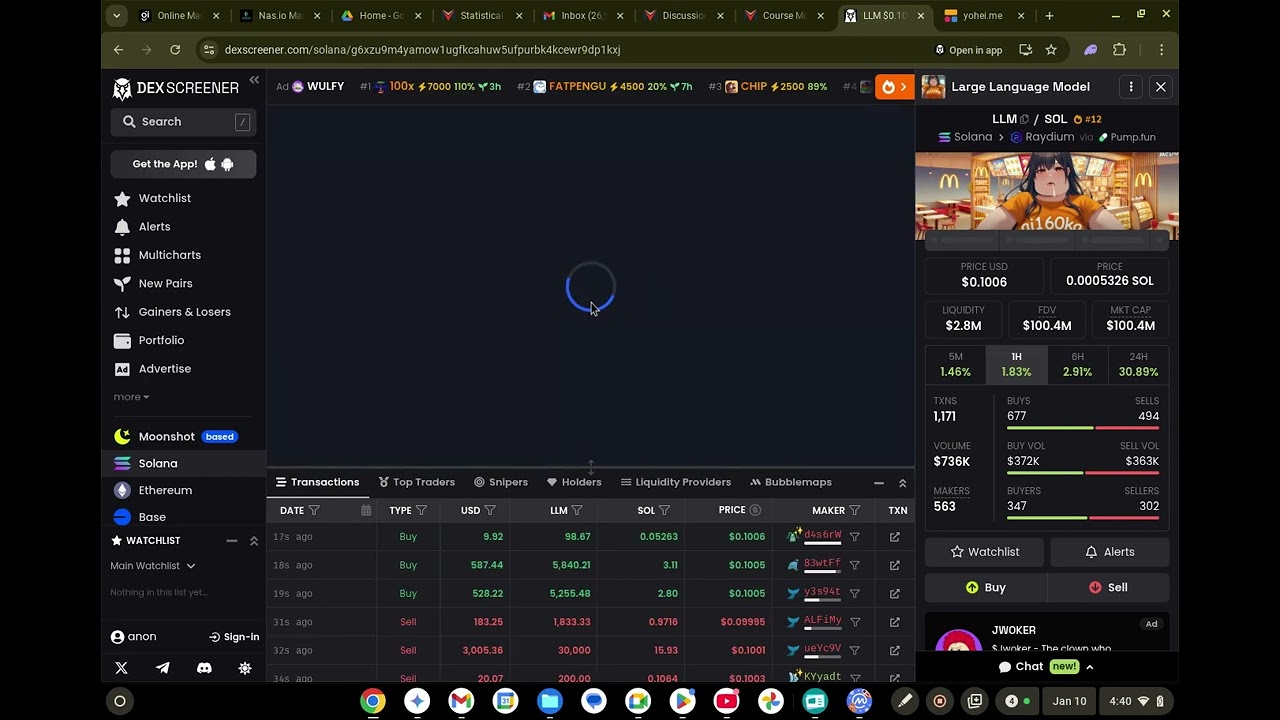This screenshot has height=720, width=1280.
Task: Open the X (Twitter) social icon
Action: coord(121,668)
